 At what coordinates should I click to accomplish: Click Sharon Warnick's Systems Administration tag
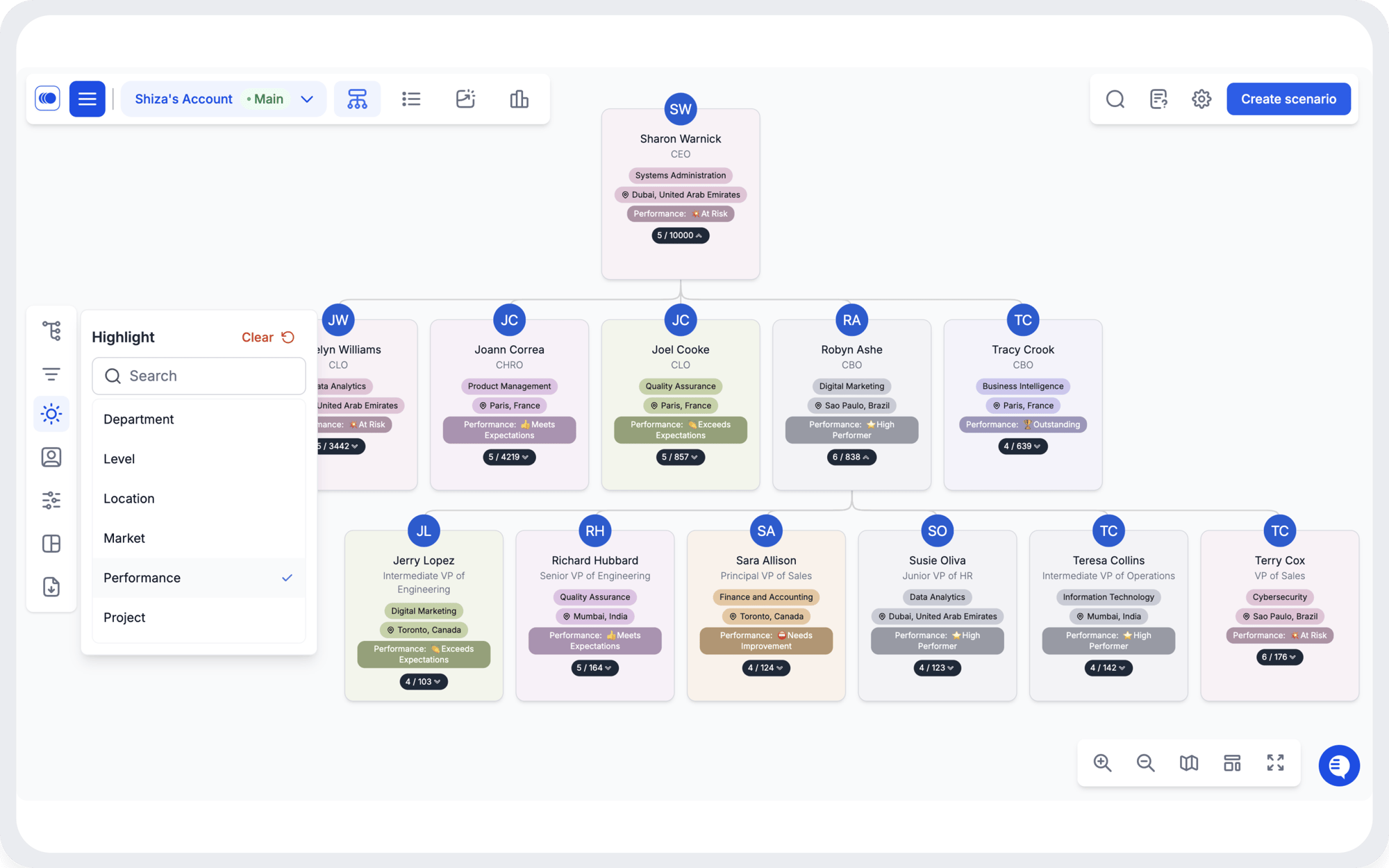(x=680, y=175)
